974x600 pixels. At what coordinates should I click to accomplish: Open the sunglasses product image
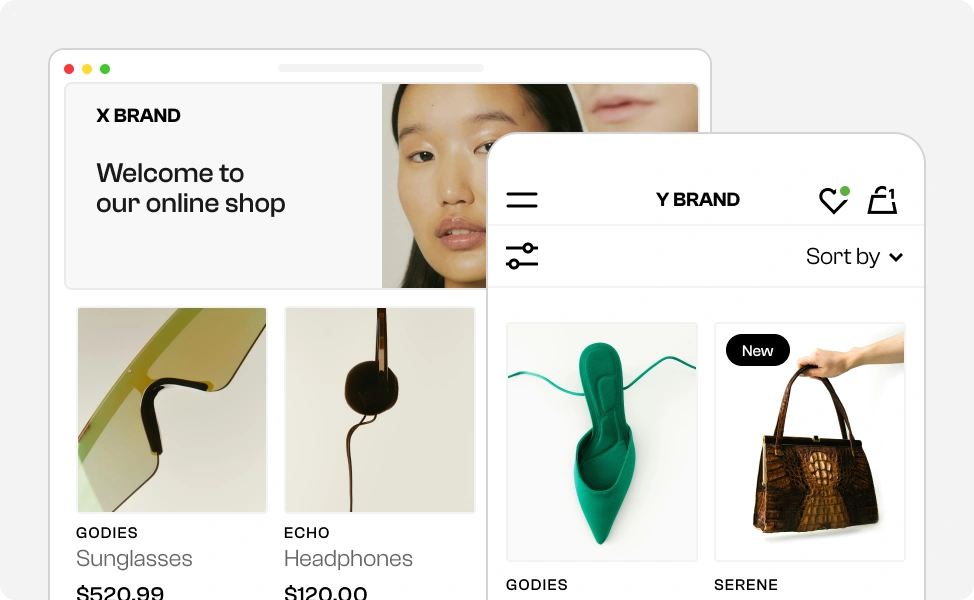coord(172,410)
